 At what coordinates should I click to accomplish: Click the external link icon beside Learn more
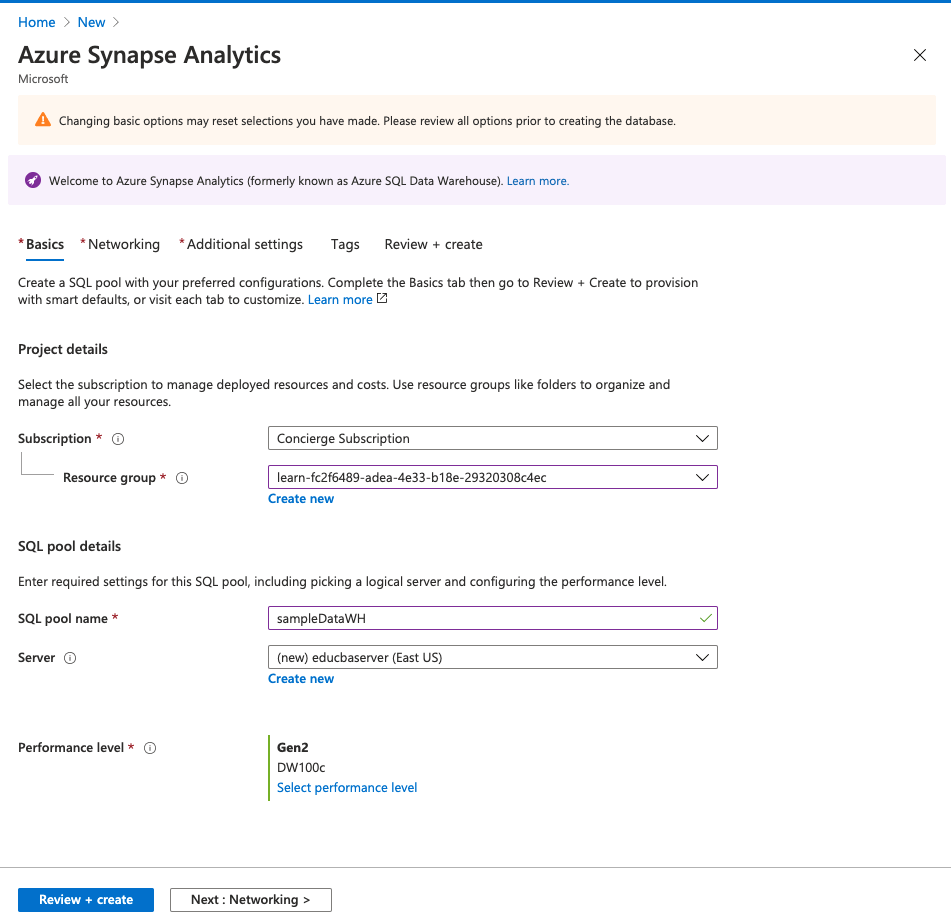[382, 299]
